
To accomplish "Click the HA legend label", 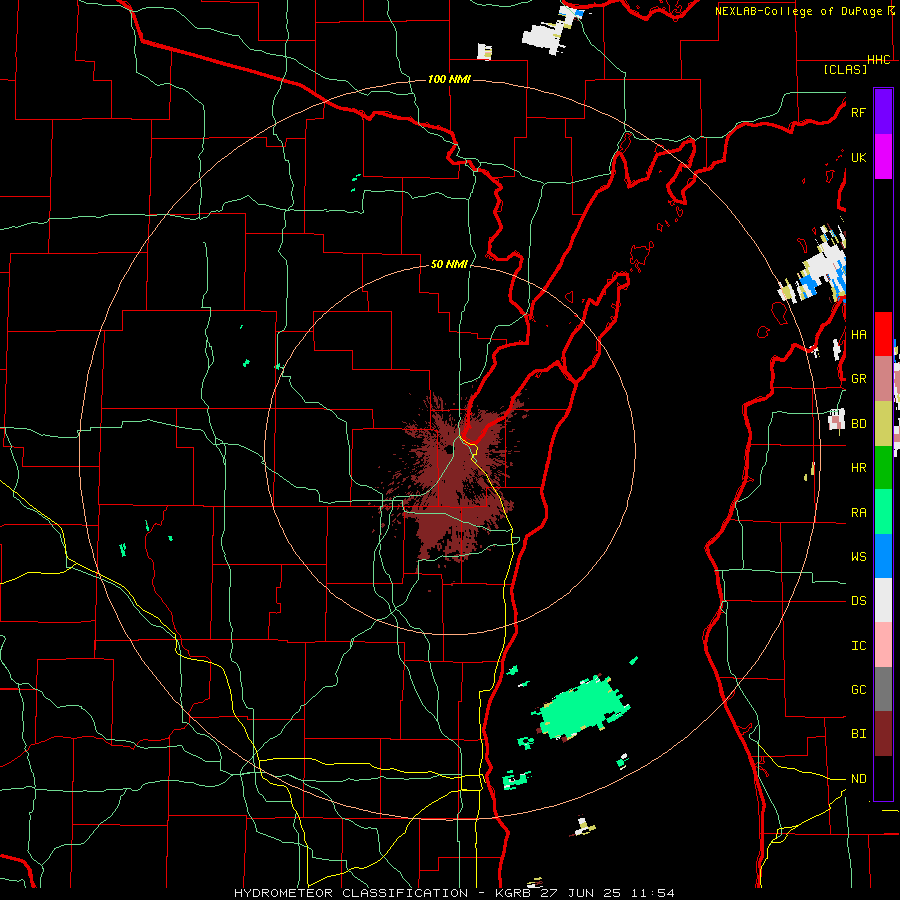I will tap(858, 335).
